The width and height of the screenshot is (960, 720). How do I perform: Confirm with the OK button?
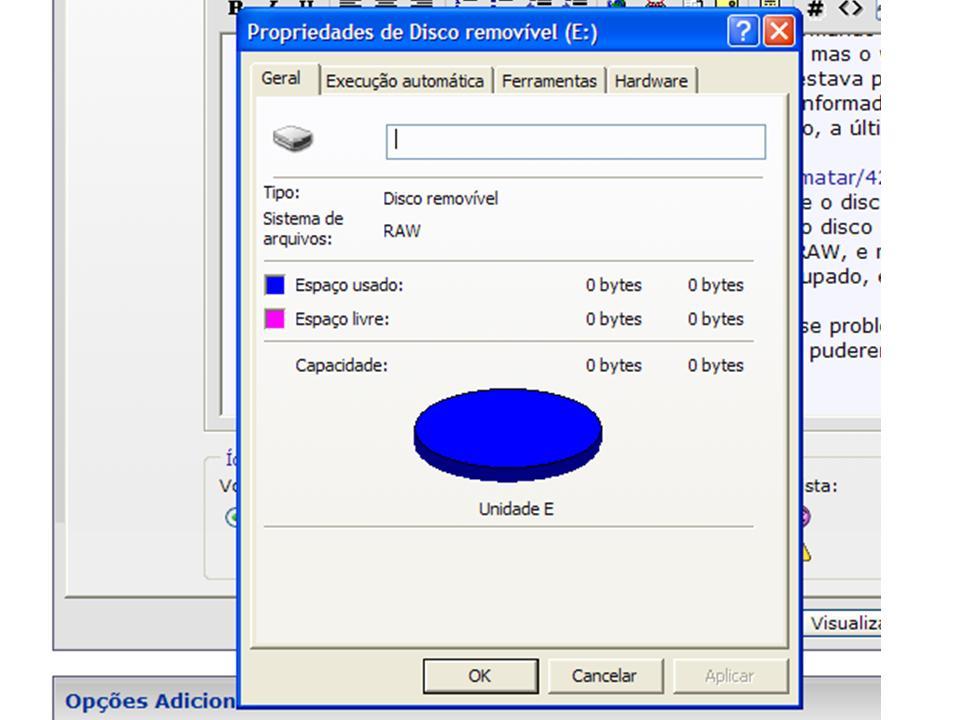[481, 676]
